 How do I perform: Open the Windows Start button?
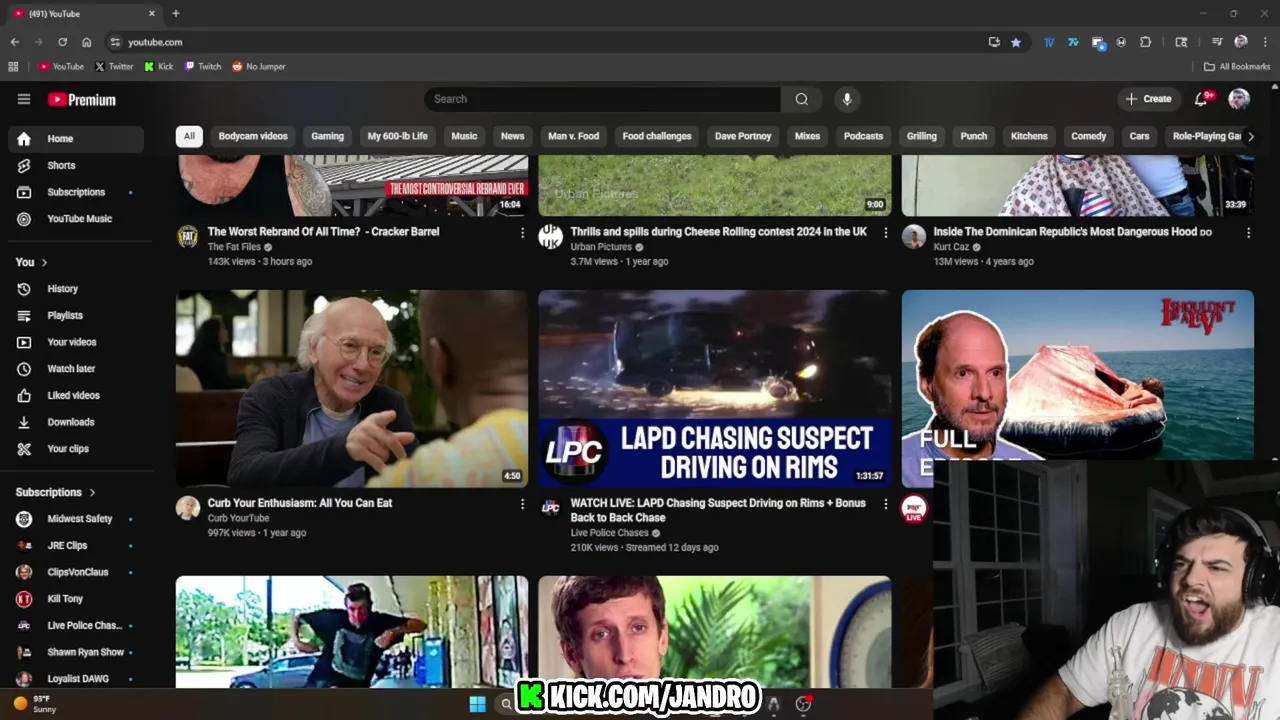click(x=478, y=704)
